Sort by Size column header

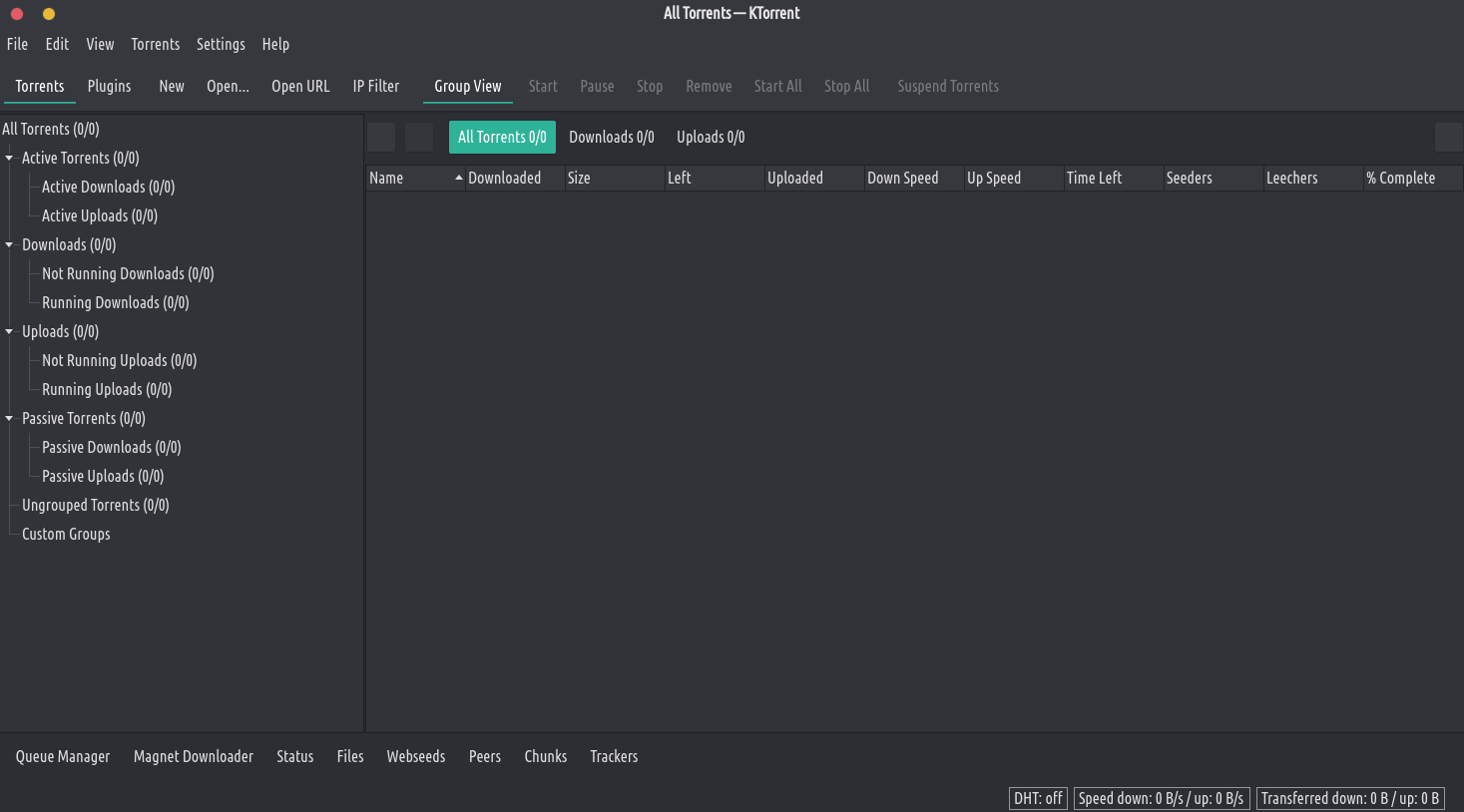tap(615, 178)
